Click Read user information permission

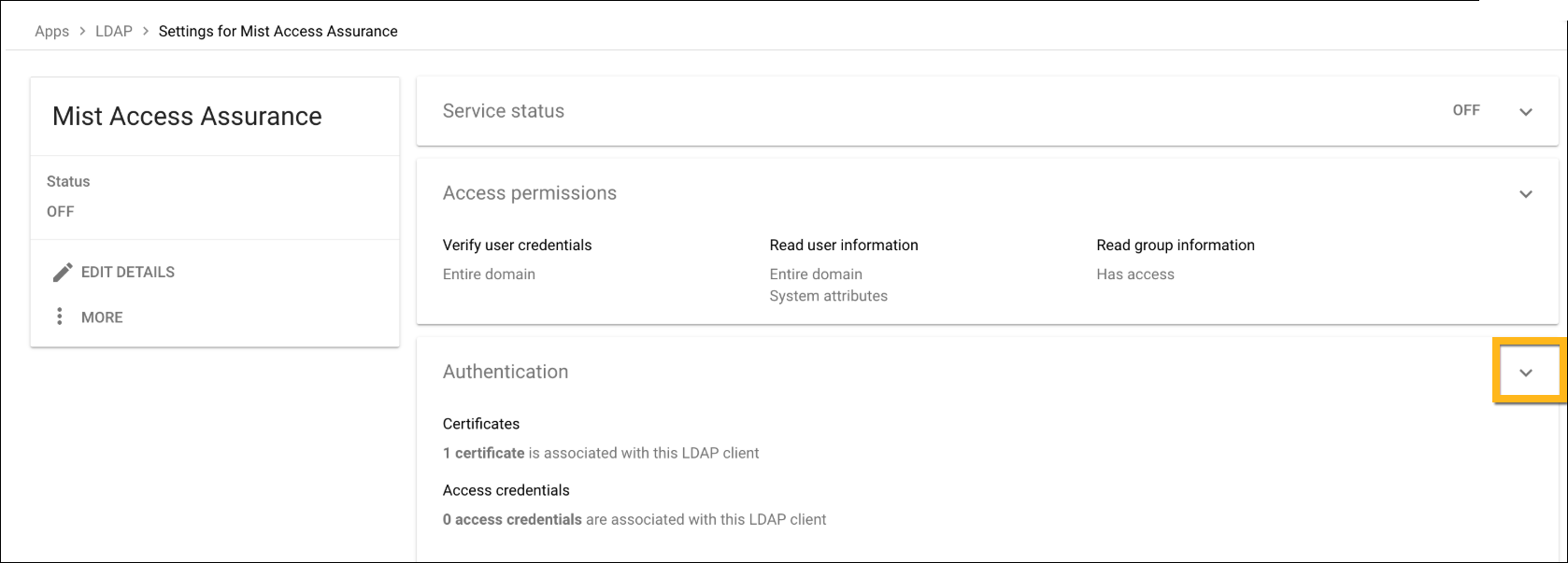coord(843,246)
